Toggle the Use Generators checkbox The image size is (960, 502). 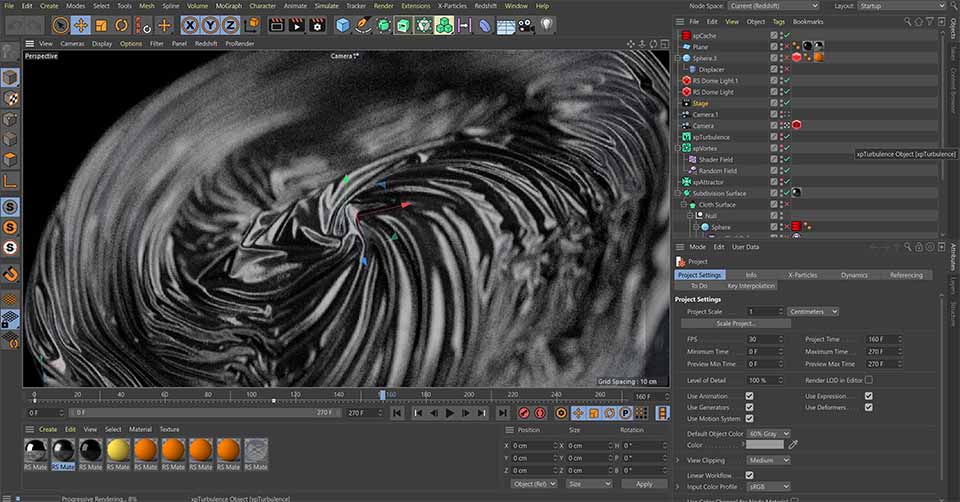tap(749, 407)
